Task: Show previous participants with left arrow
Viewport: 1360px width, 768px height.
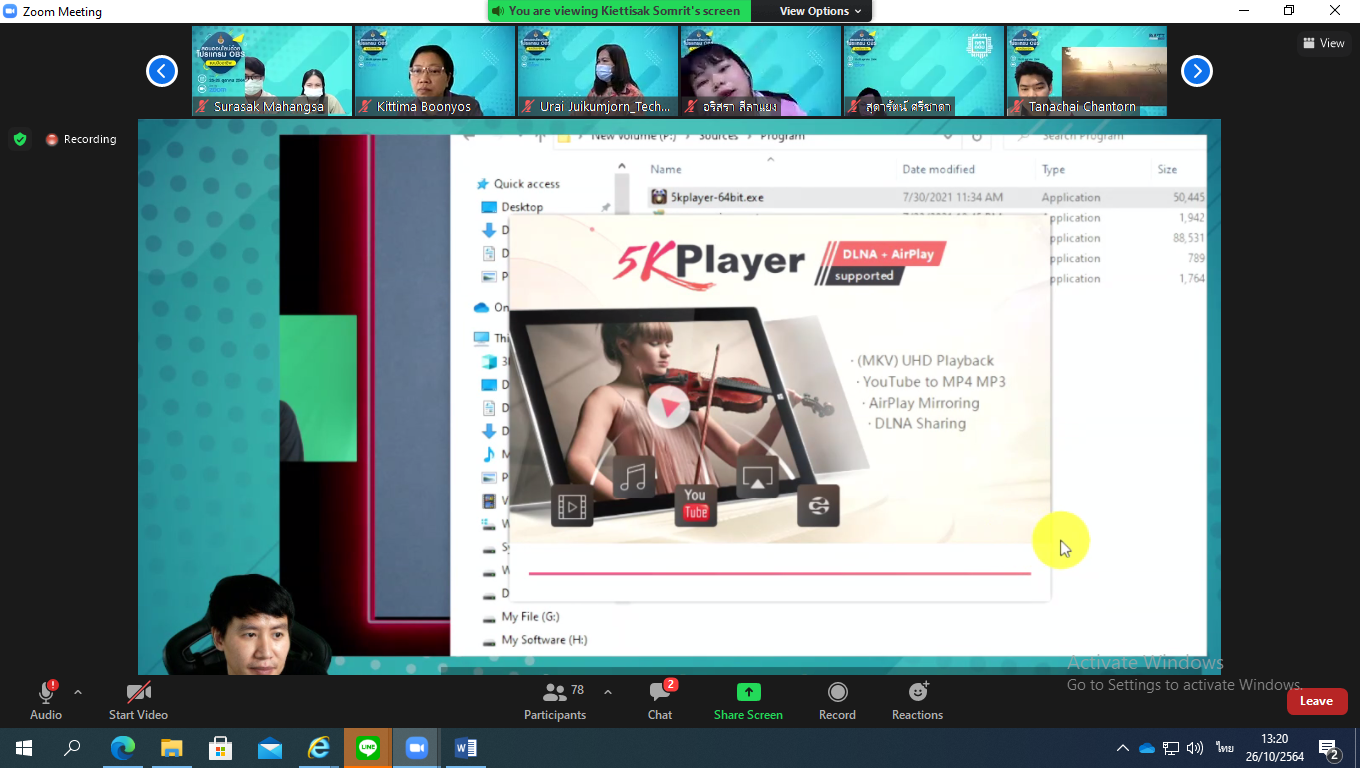Action: click(162, 71)
